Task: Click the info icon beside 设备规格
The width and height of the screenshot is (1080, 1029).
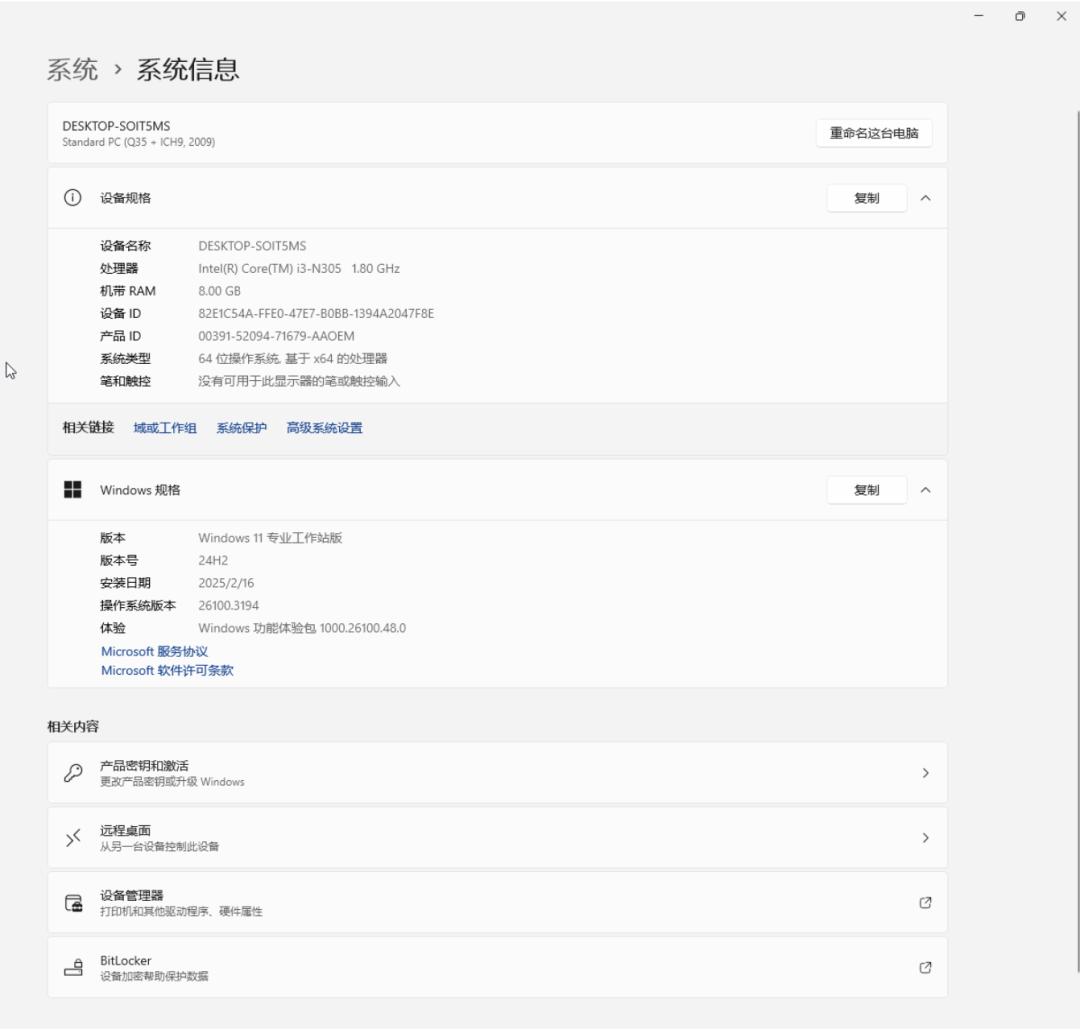Action: 72,198
